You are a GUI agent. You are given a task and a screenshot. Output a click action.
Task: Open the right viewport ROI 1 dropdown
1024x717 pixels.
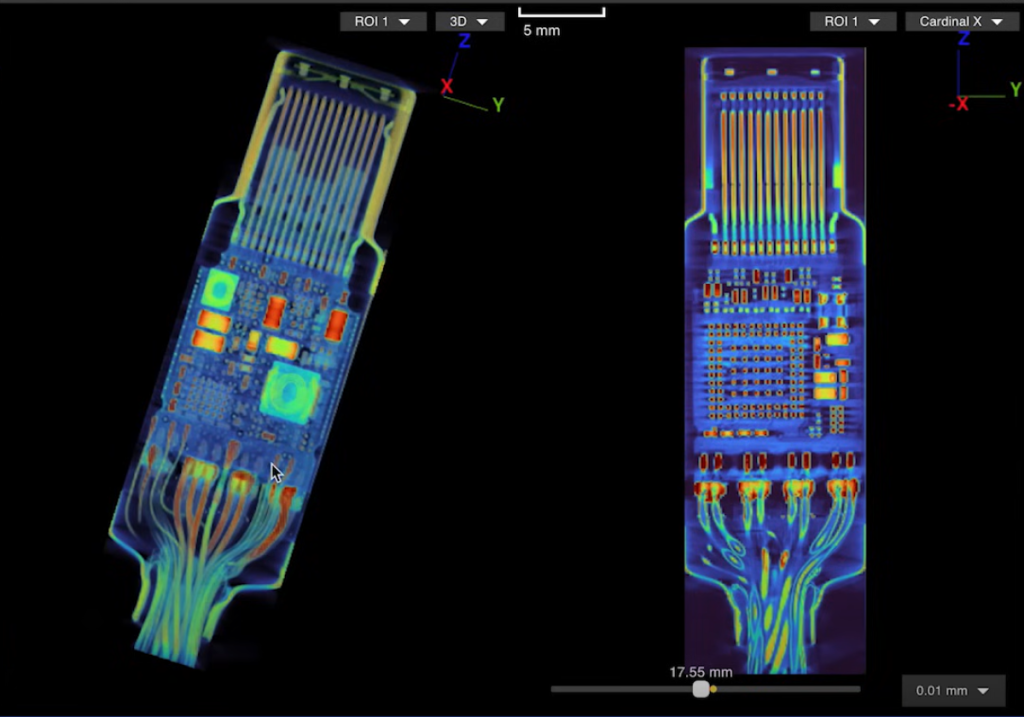[x=852, y=21]
